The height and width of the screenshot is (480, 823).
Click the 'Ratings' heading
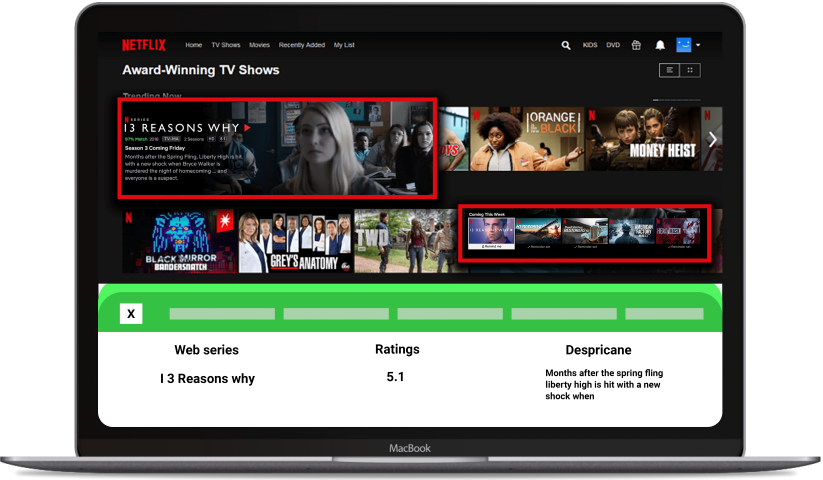click(x=397, y=349)
